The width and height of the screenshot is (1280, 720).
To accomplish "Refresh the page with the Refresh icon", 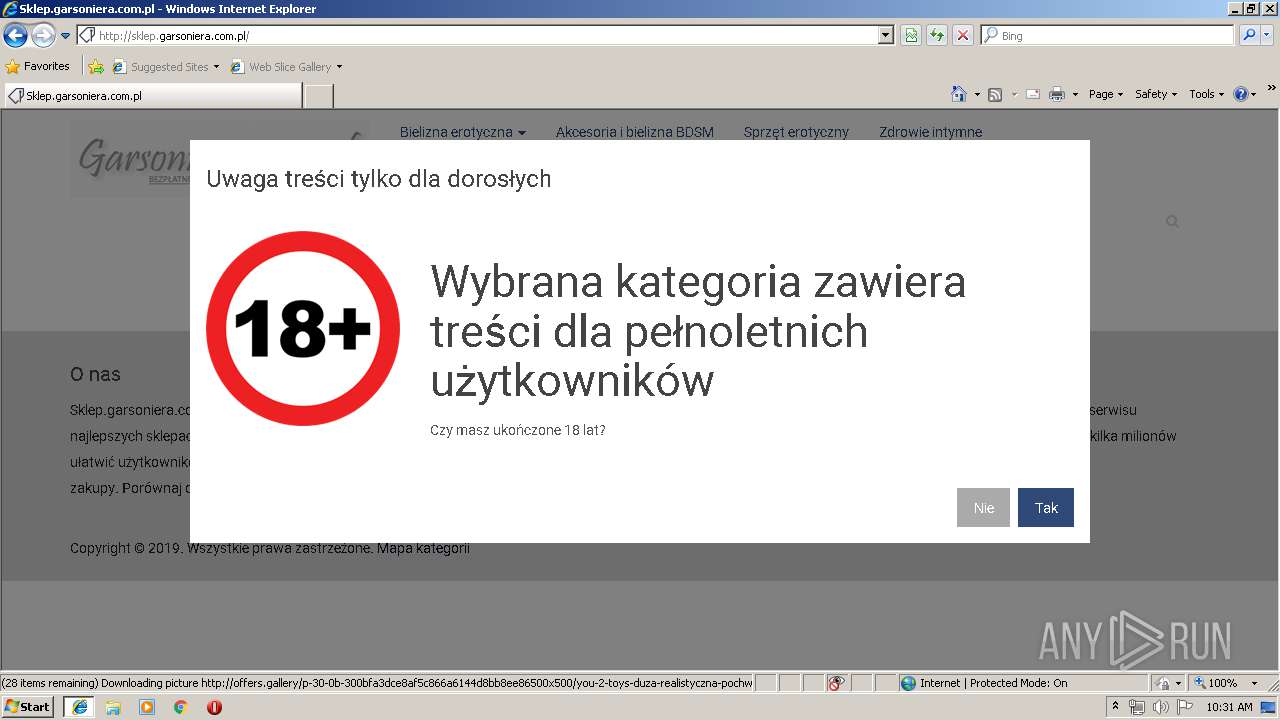I will point(937,35).
